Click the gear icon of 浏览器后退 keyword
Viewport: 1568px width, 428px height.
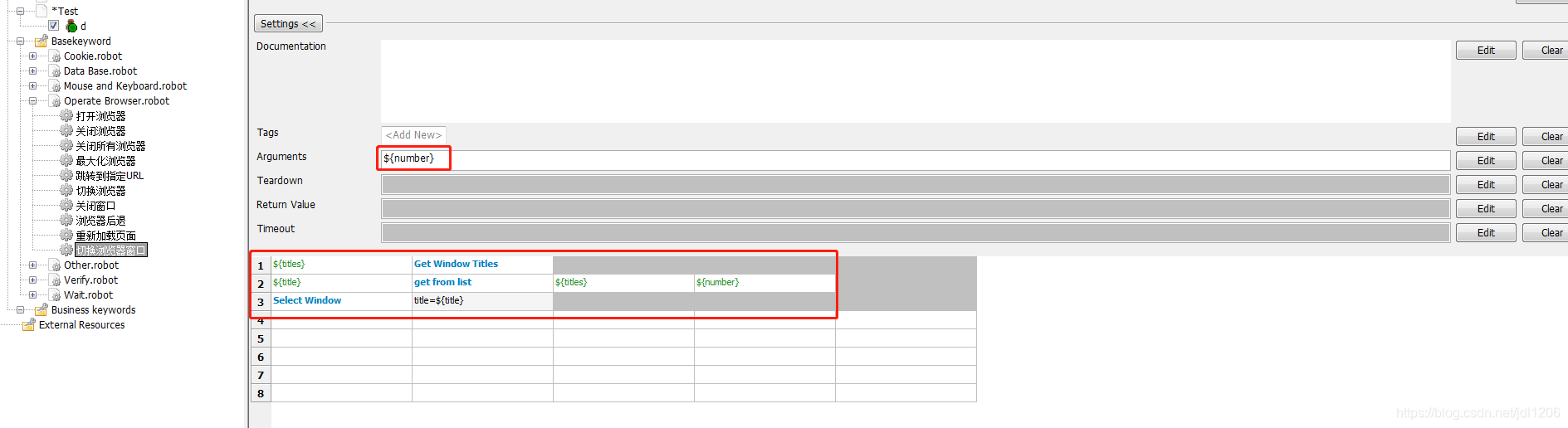(66, 221)
